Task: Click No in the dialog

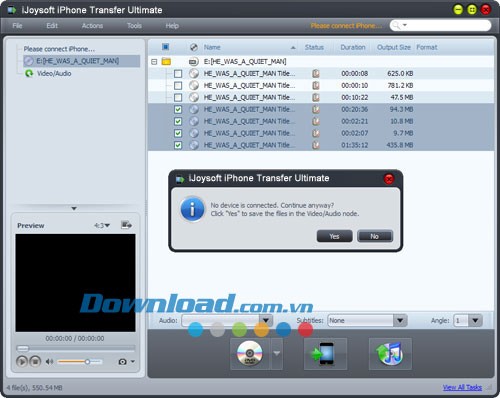Action: coord(375,236)
